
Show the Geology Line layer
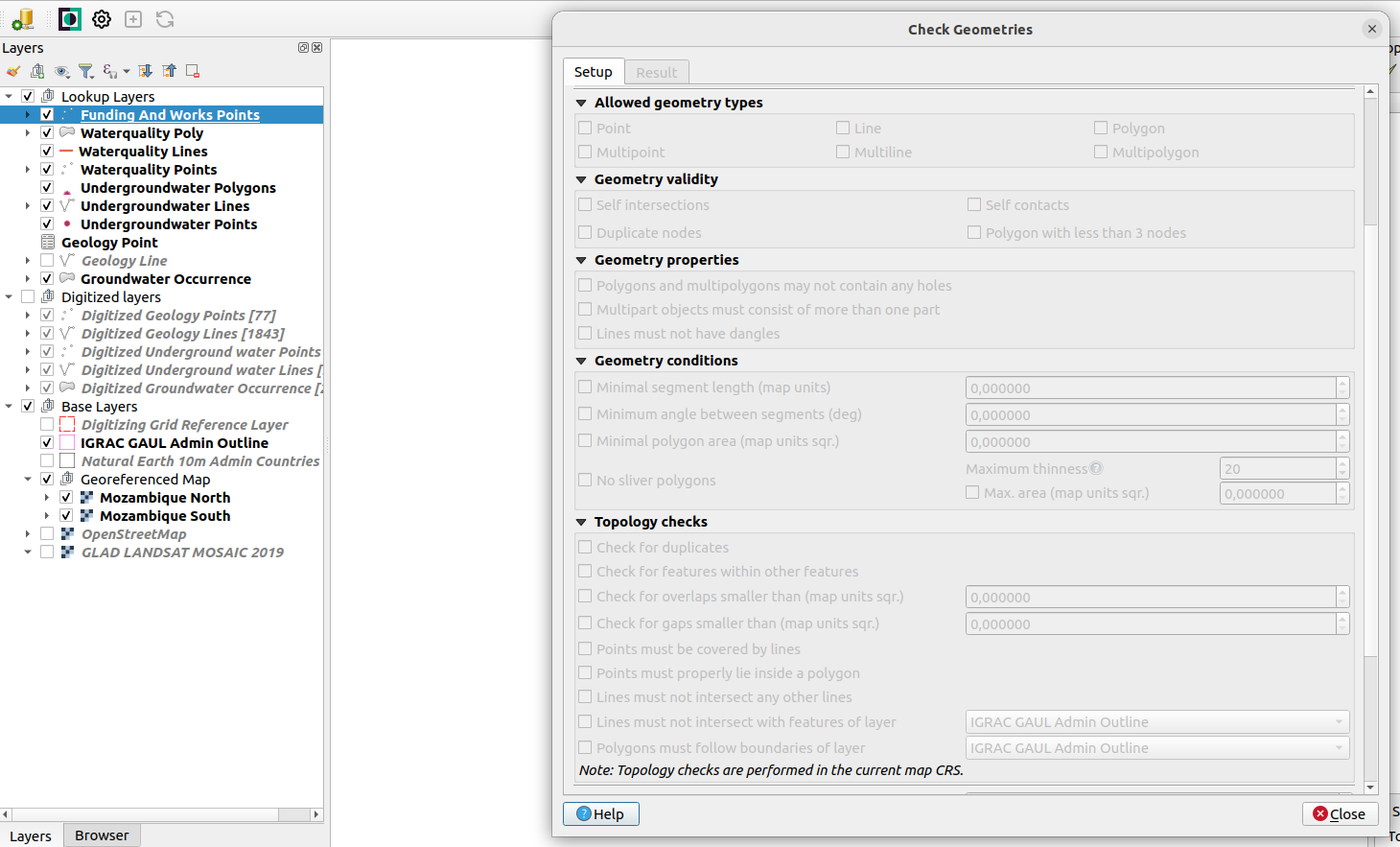click(47, 261)
